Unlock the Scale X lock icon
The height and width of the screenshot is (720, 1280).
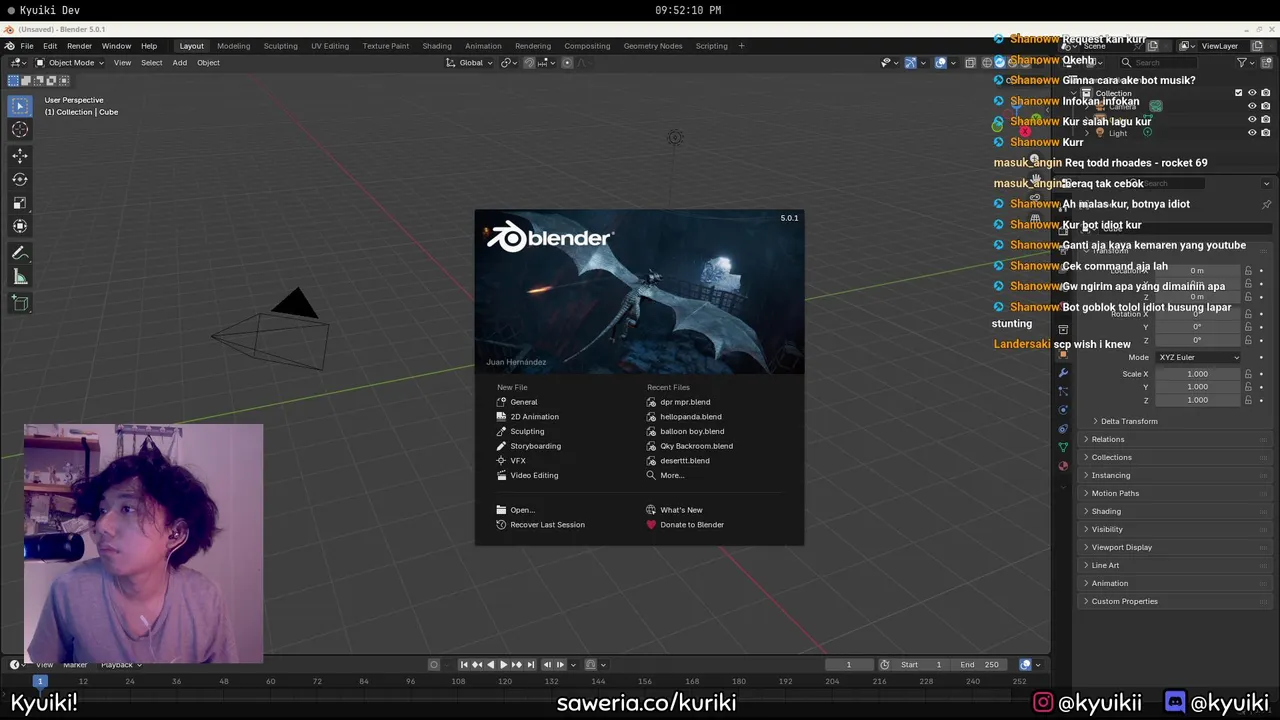click(1248, 374)
